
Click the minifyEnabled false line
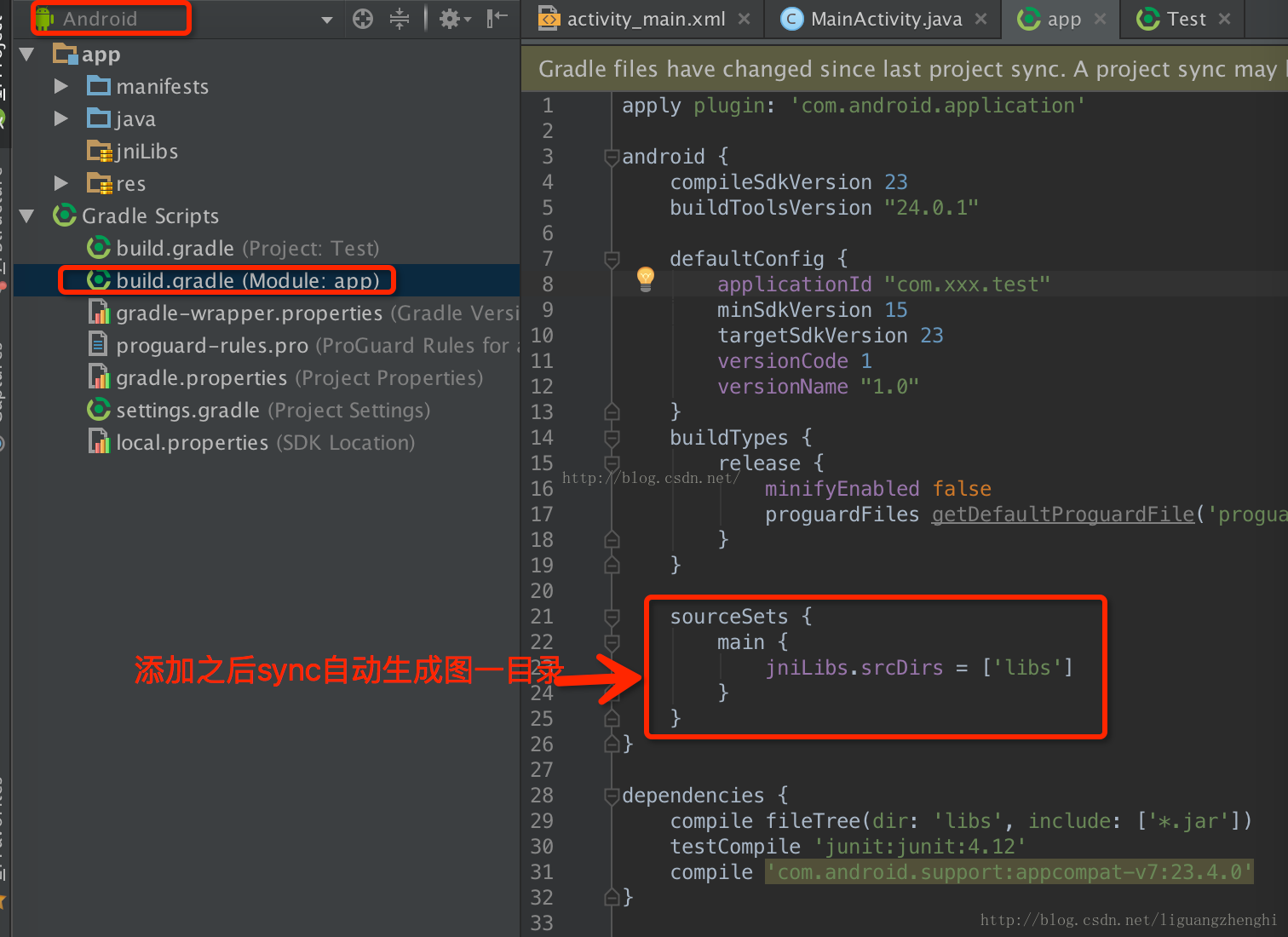point(878,489)
